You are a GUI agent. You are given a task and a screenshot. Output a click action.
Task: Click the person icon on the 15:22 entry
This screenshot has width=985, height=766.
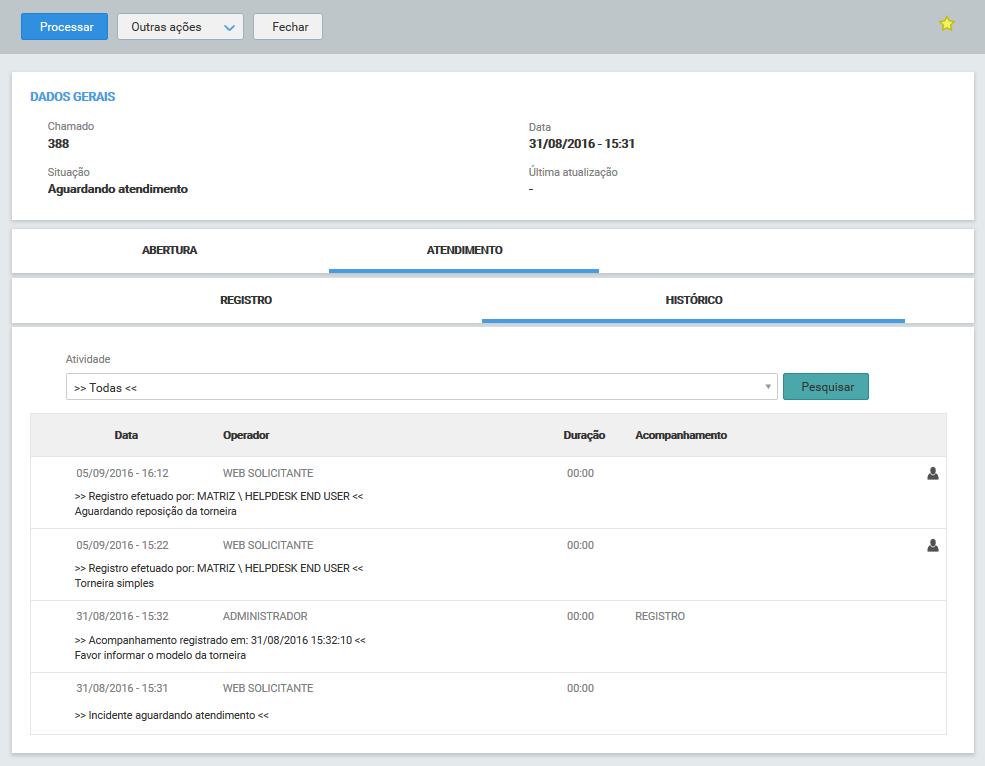click(x=933, y=545)
